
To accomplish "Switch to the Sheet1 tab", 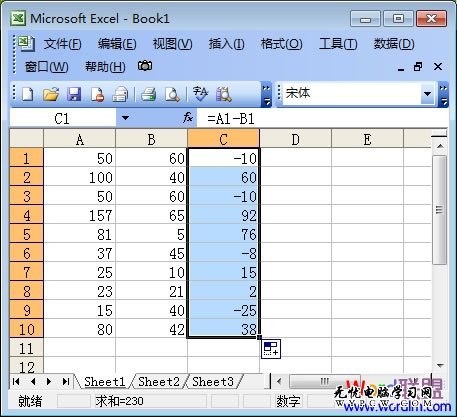I will coord(104,381).
